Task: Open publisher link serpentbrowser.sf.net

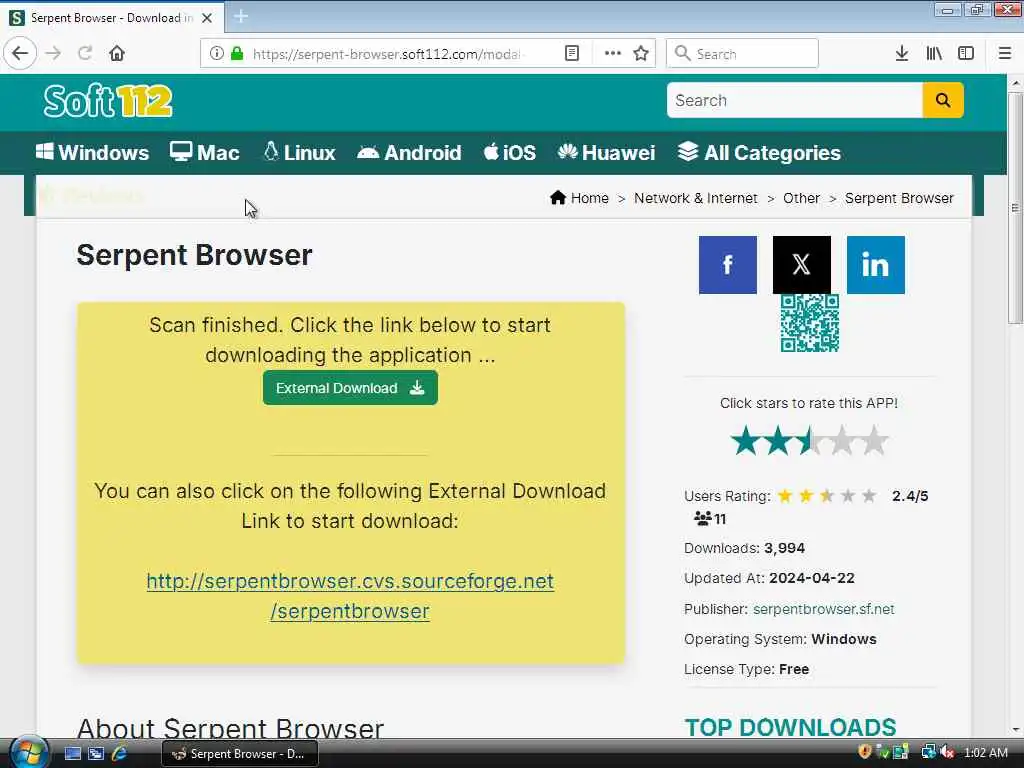Action: tap(824, 609)
